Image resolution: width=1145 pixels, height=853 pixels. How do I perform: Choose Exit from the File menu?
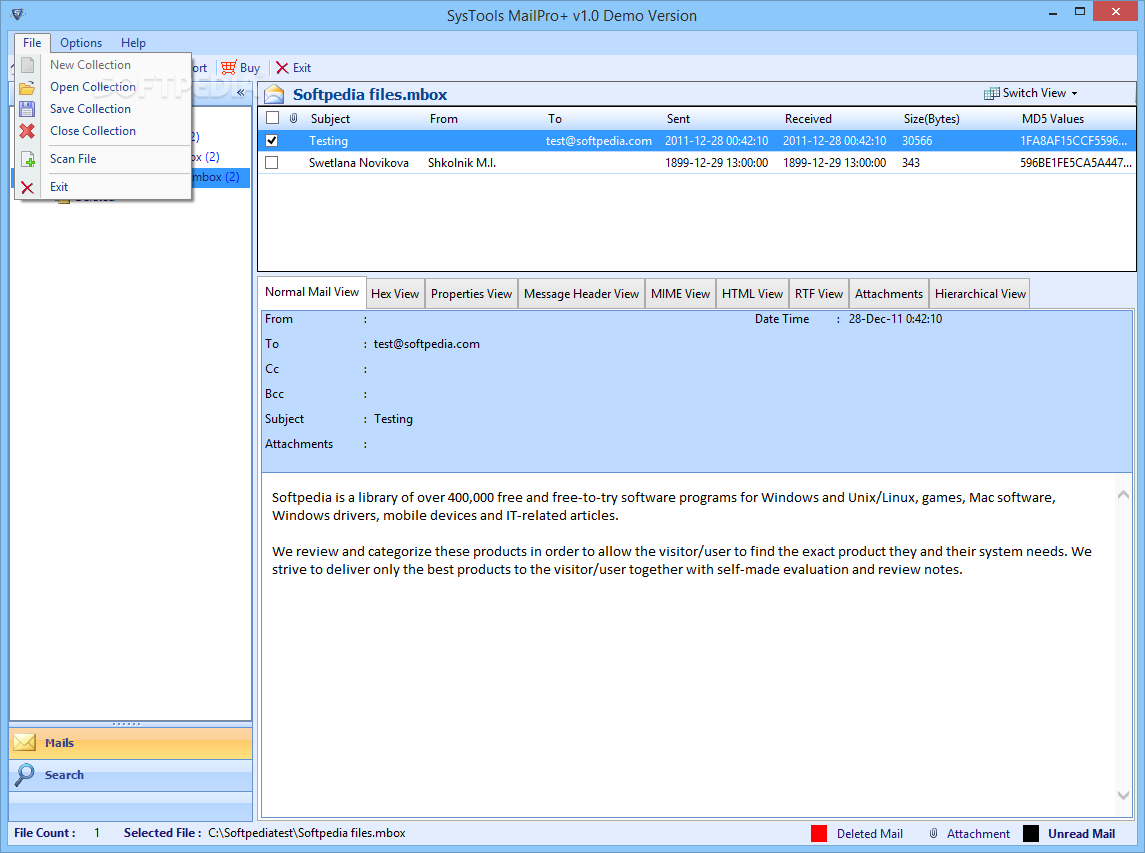point(59,187)
